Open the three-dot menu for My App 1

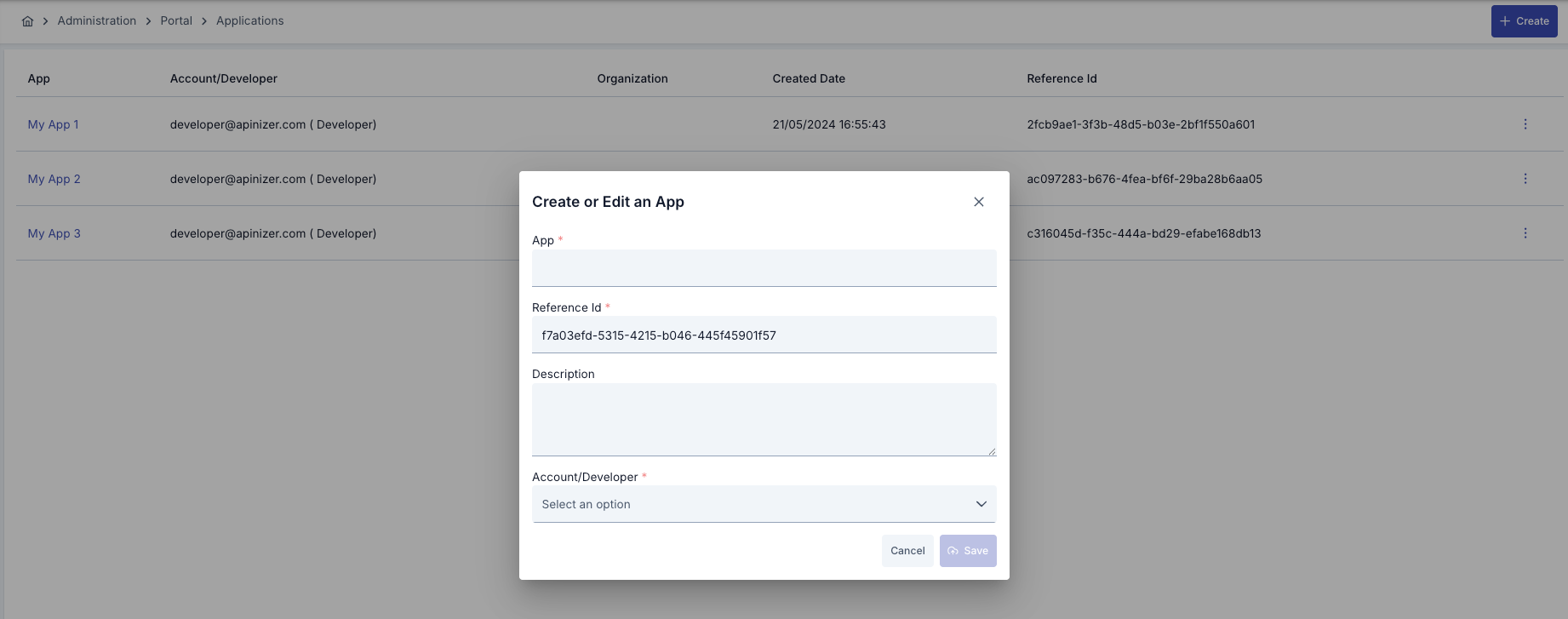click(x=1525, y=124)
